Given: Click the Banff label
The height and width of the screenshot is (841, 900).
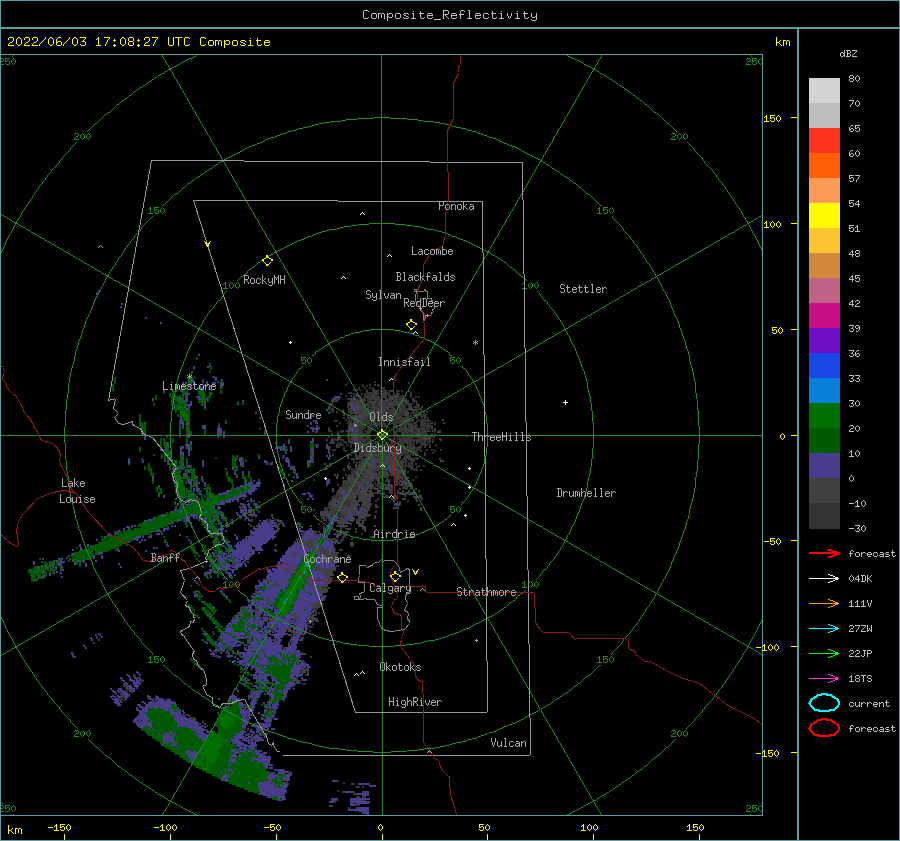Looking at the screenshot, I should click(165, 557).
